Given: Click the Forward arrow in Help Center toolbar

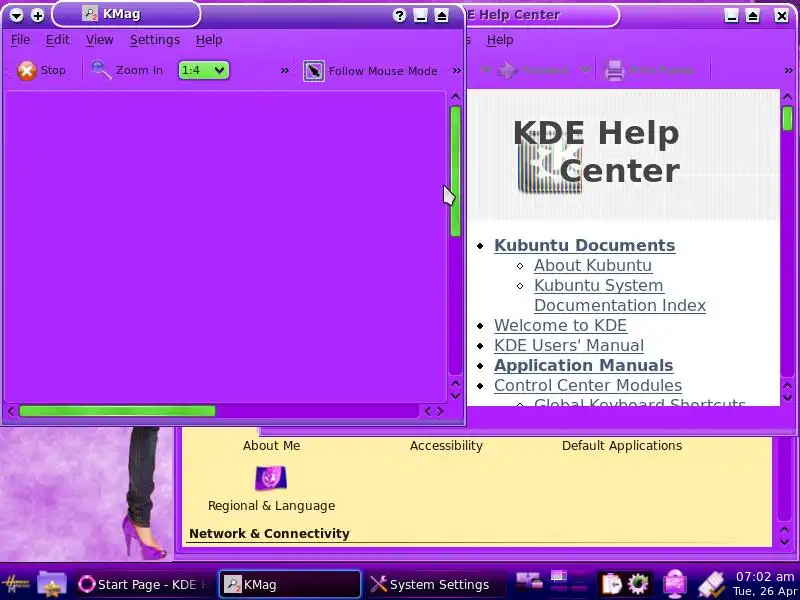Looking at the screenshot, I should (x=508, y=70).
